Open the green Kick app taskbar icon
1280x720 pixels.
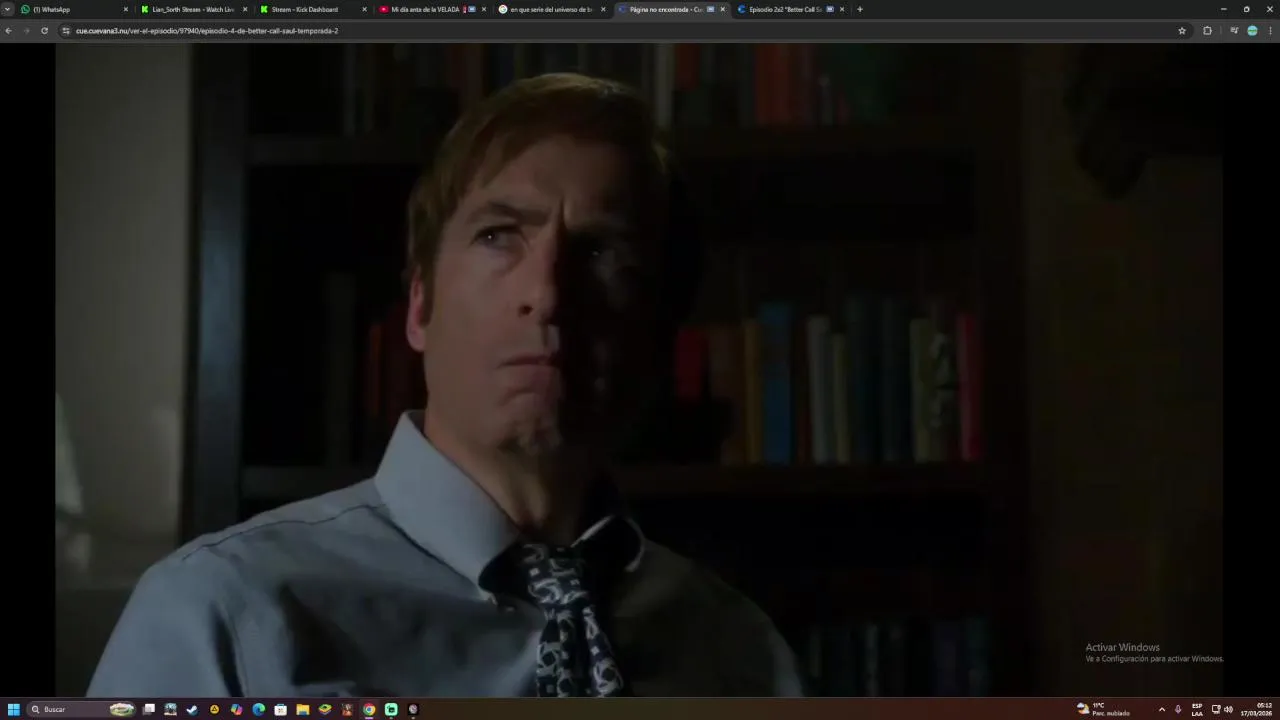391,709
